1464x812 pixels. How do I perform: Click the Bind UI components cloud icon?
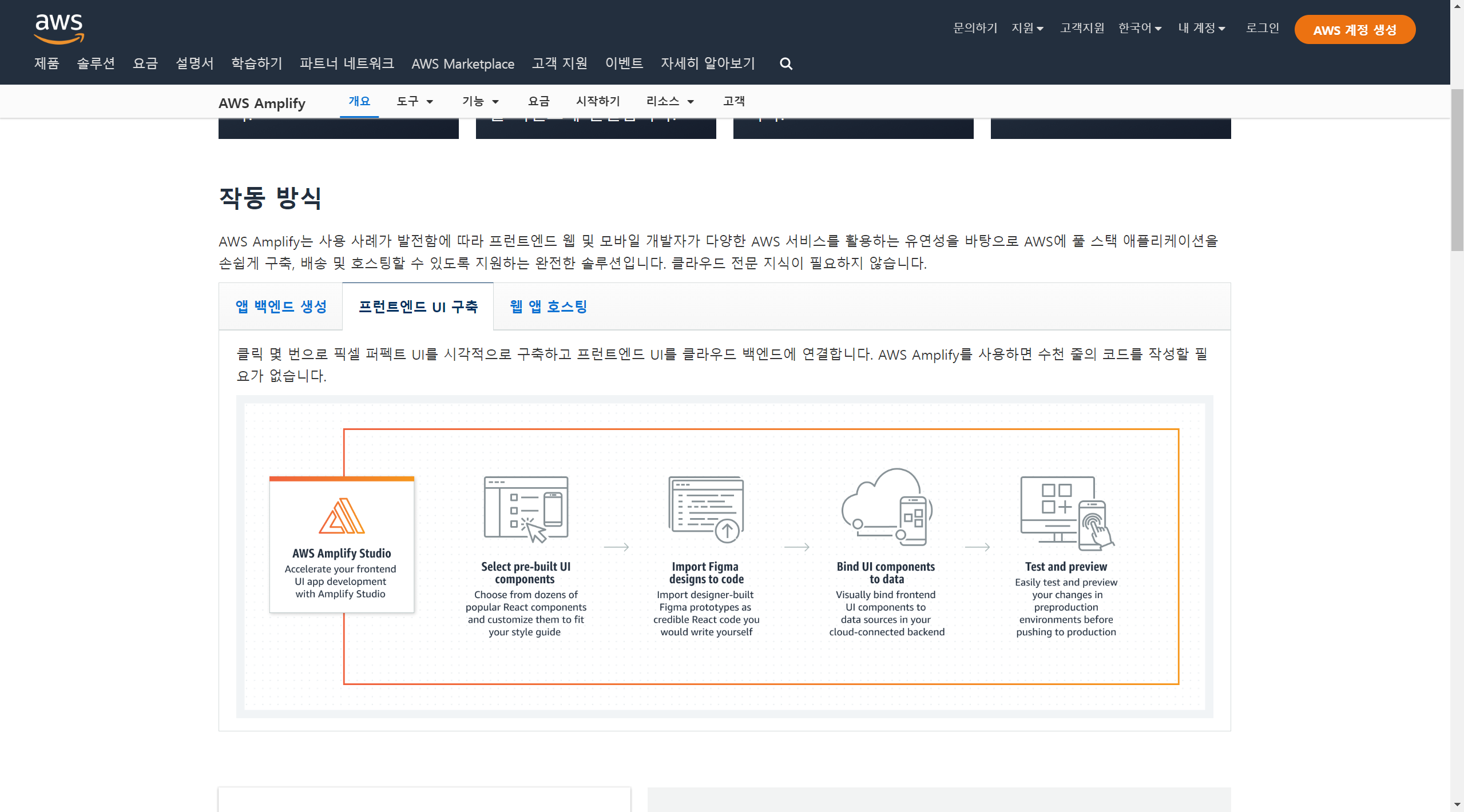click(886, 507)
